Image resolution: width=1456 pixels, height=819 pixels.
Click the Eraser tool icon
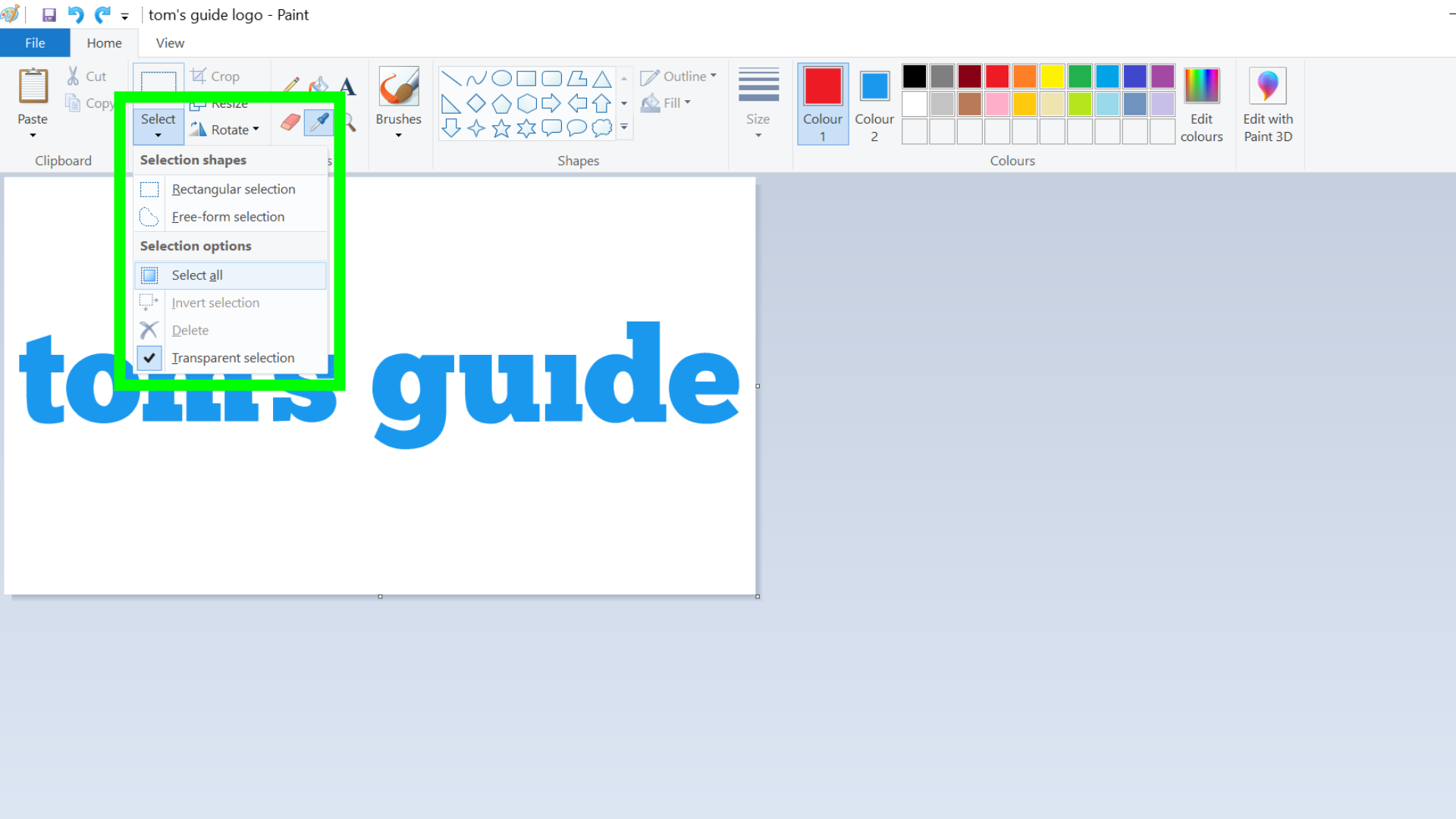tap(289, 121)
